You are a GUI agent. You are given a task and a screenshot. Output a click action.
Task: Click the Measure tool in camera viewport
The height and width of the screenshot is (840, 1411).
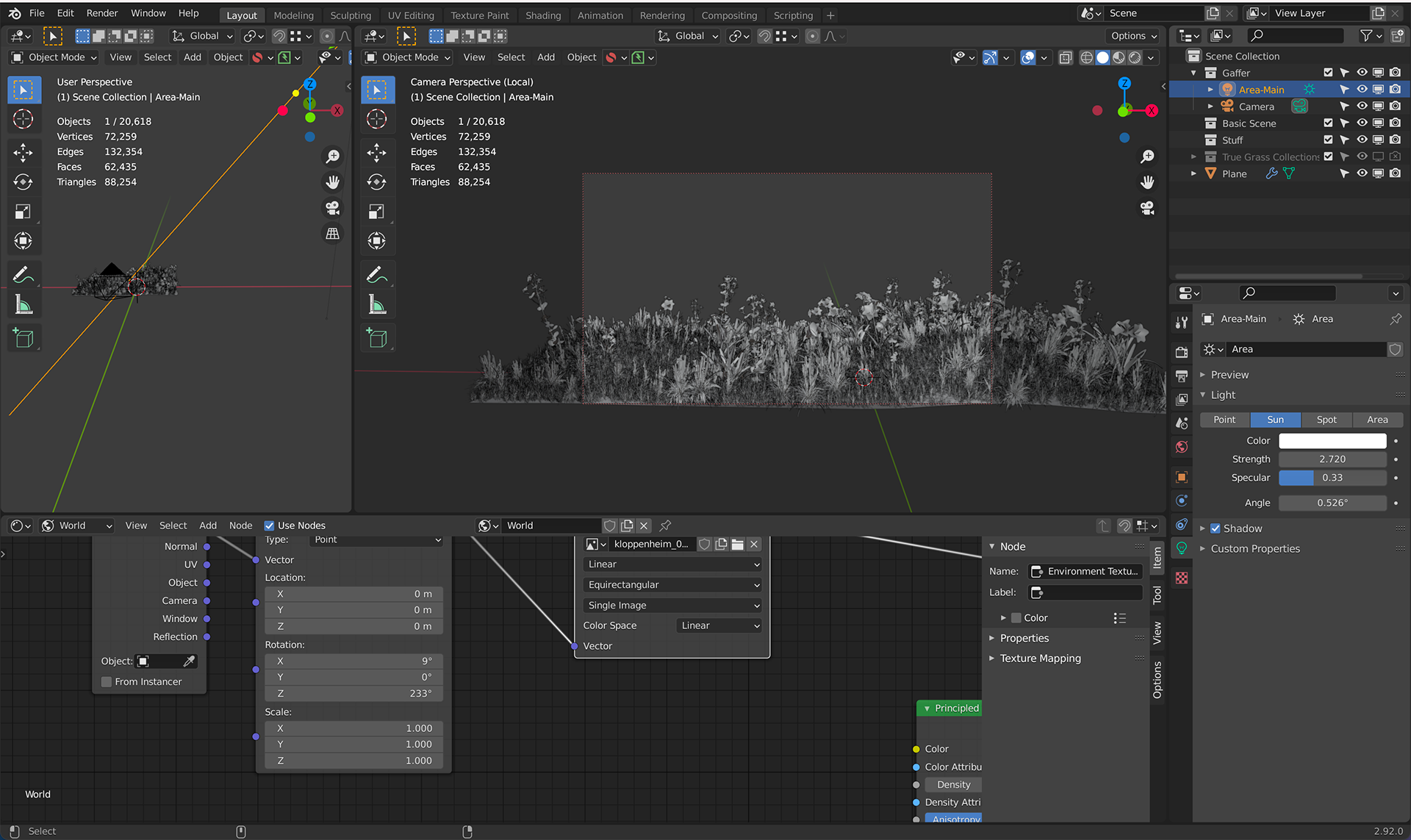376,304
